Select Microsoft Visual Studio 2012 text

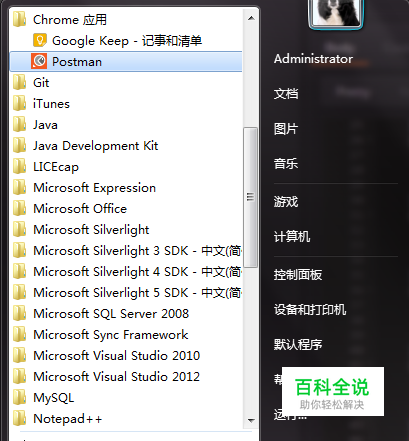click(116, 377)
